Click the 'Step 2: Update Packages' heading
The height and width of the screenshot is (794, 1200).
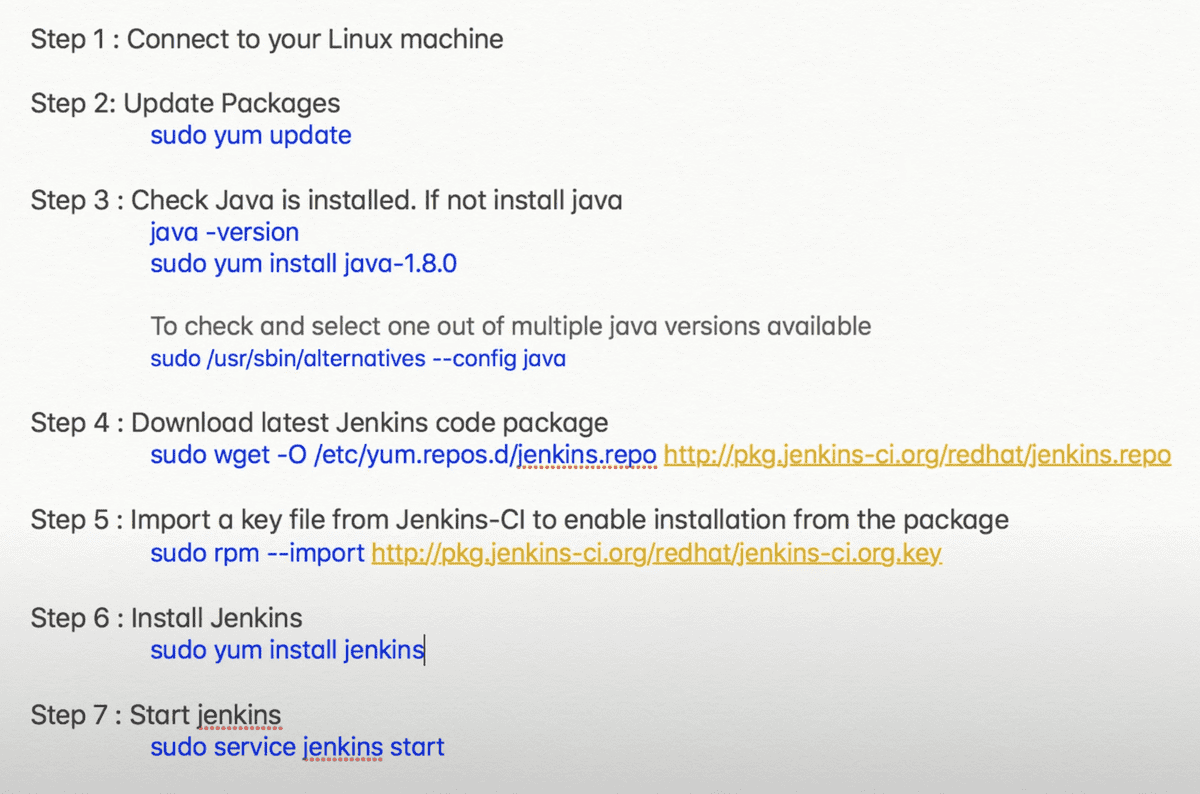[x=185, y=103]
